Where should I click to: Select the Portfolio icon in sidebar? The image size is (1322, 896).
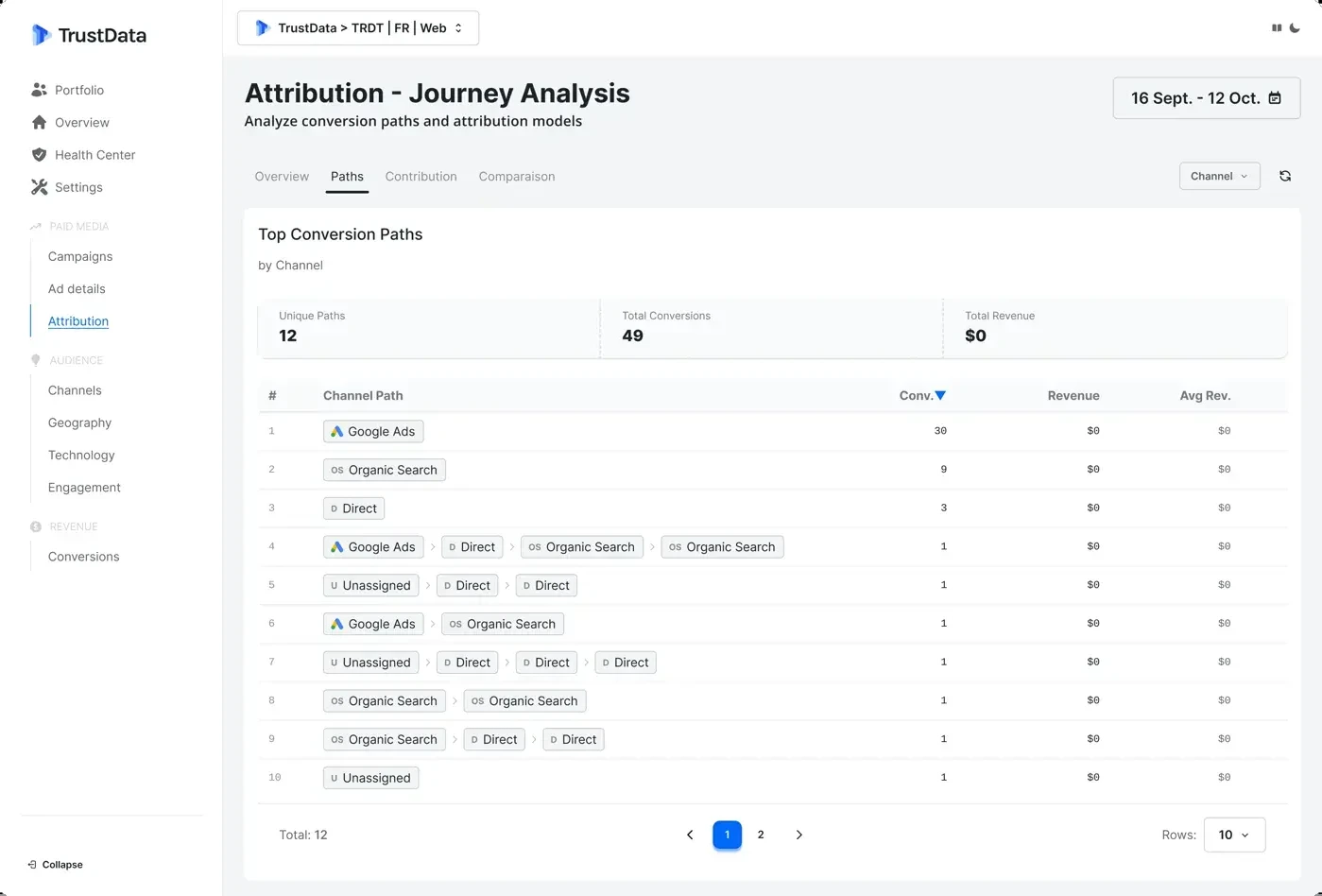(x=38, y=90)
